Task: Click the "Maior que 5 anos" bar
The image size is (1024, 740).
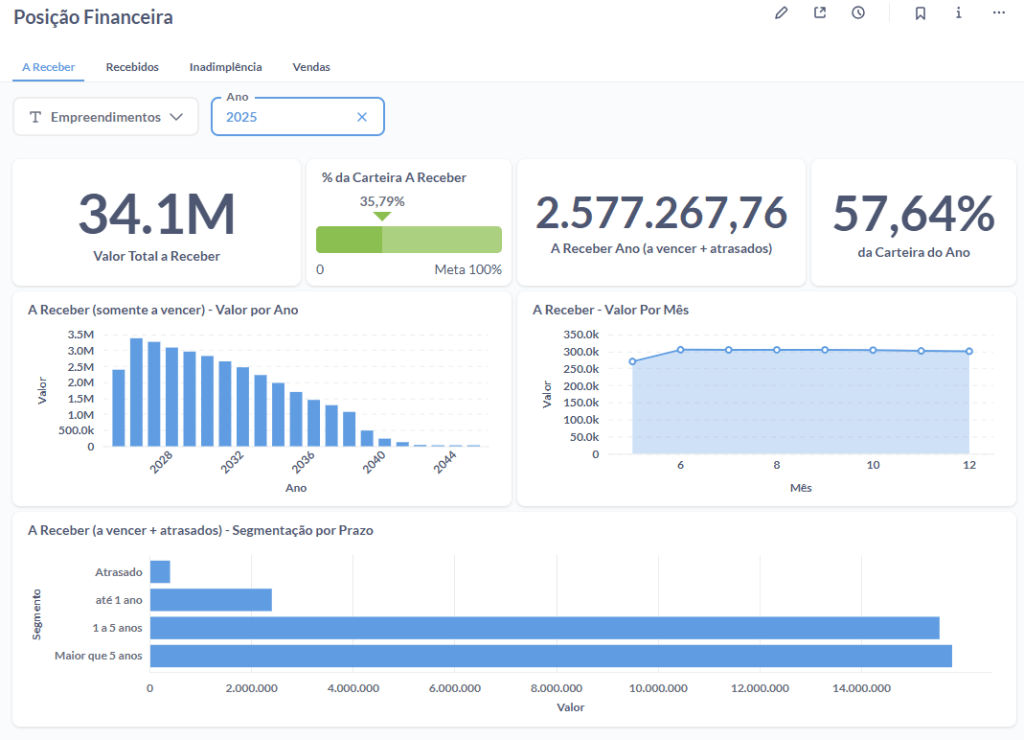Action: (x=550, y=656)
